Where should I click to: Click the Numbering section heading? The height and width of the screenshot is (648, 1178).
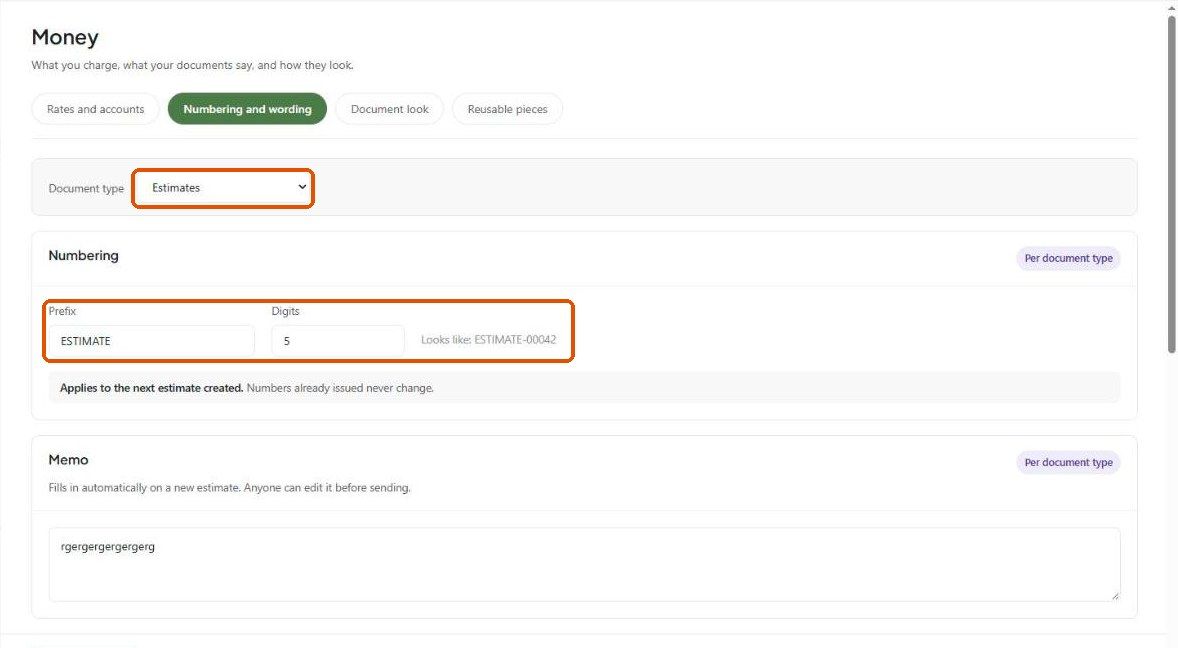click(83, 255)
